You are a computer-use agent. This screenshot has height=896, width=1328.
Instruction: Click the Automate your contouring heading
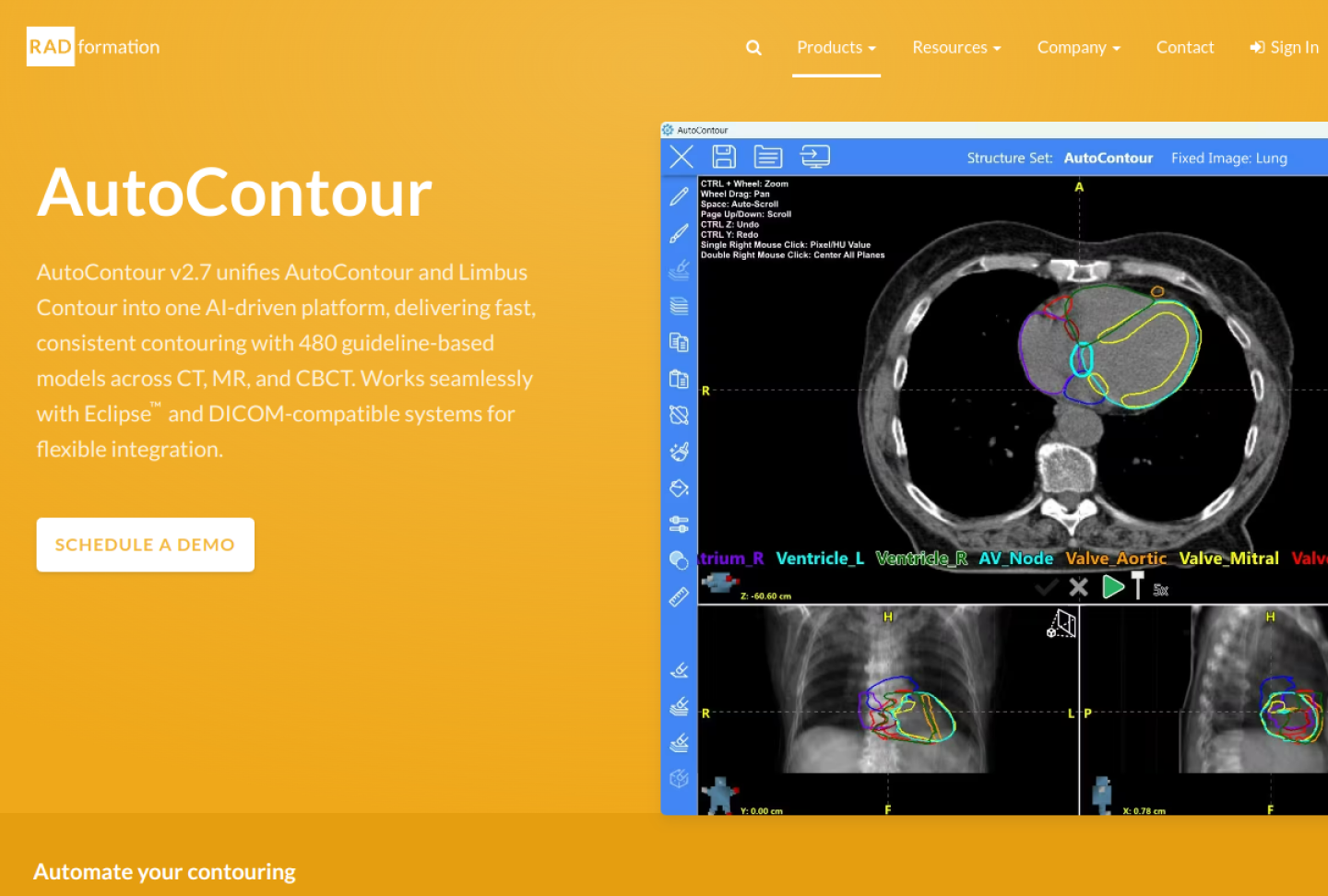coord(164,872)
